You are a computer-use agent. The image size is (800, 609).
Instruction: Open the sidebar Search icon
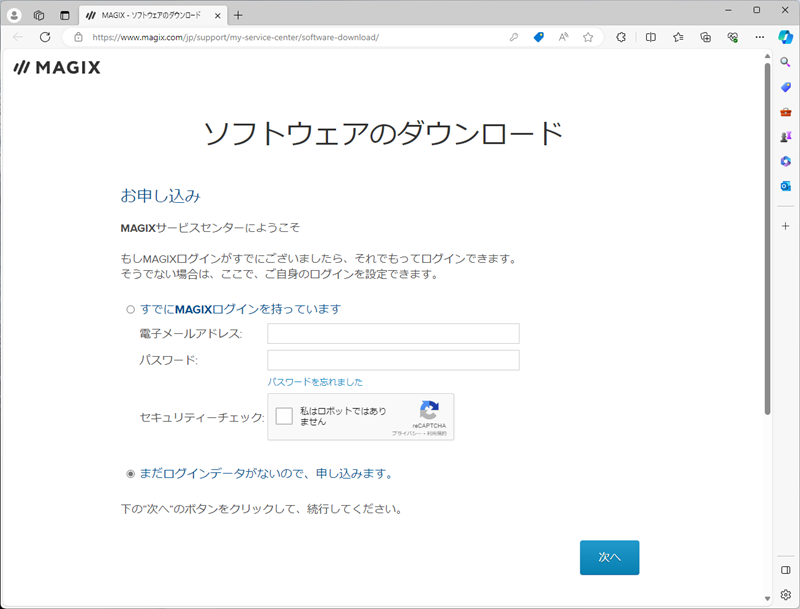click(786, 62)
